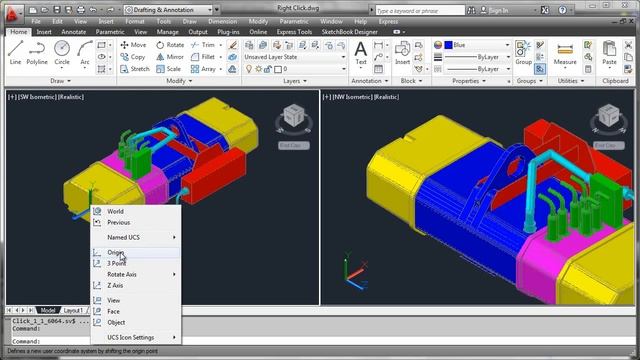Choose World from the UCS context menu

tap(136, 211)
